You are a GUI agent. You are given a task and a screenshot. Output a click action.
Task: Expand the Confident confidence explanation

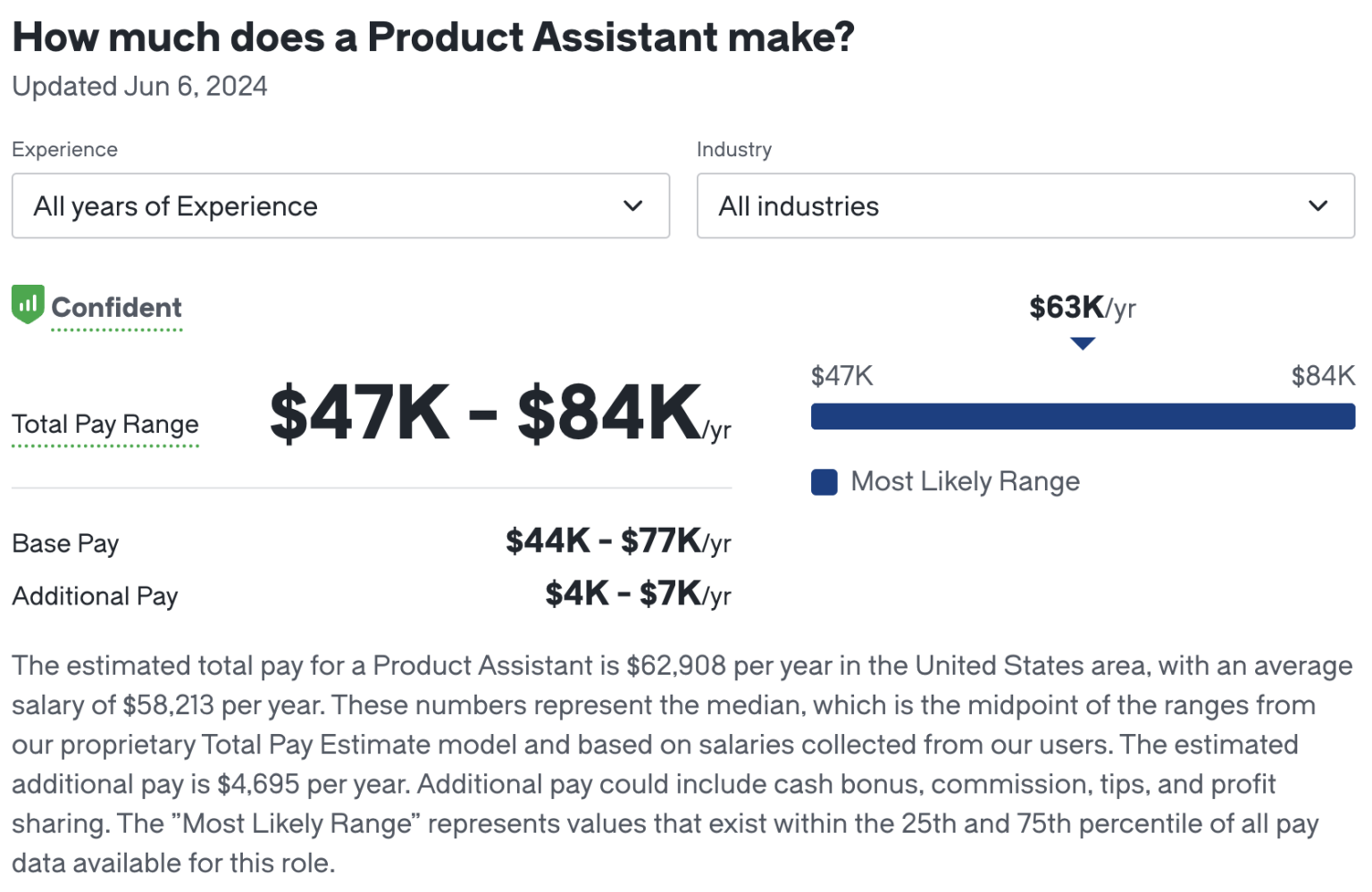coord(116,308)
